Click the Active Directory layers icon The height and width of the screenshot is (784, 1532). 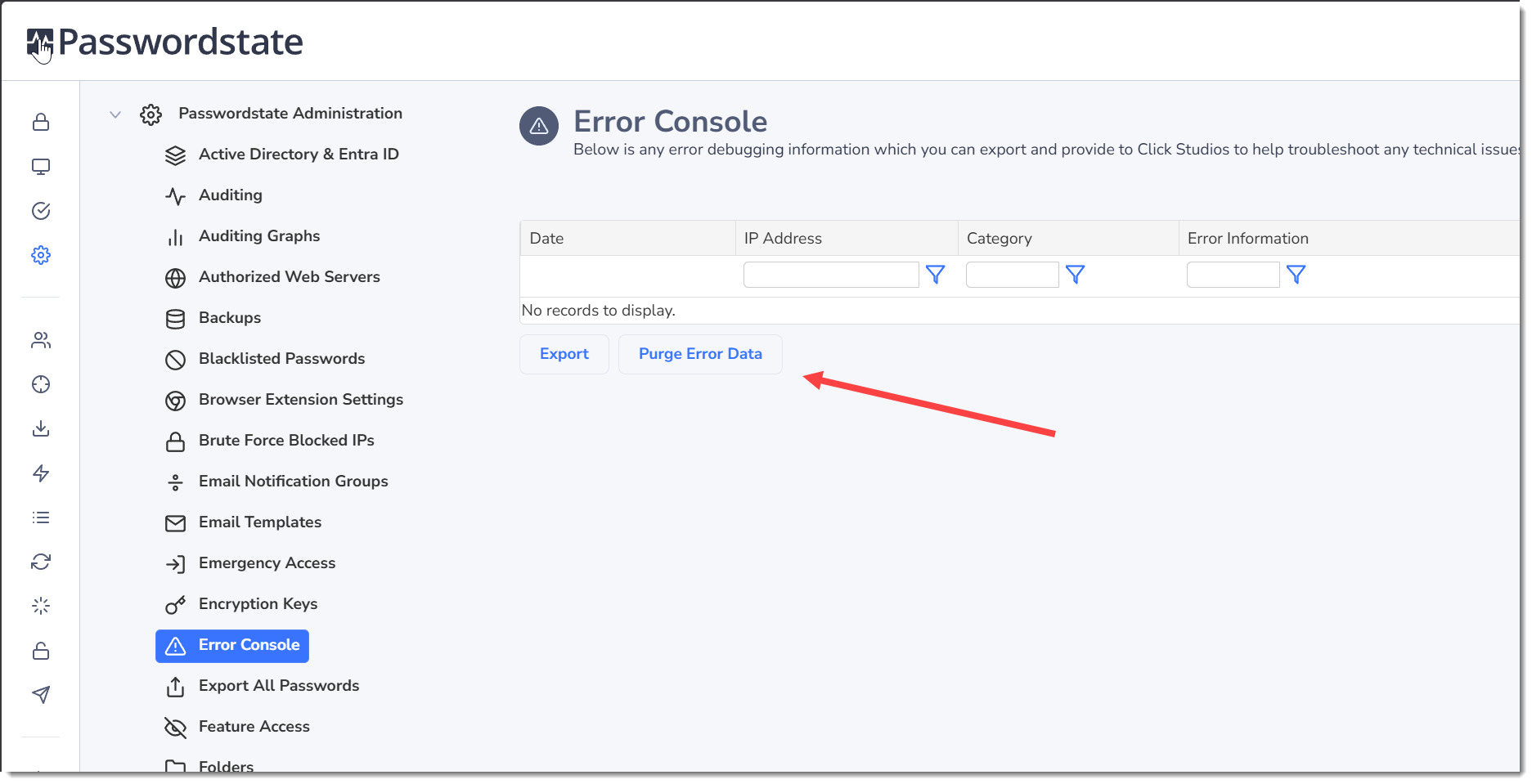(x=175, y=155)
